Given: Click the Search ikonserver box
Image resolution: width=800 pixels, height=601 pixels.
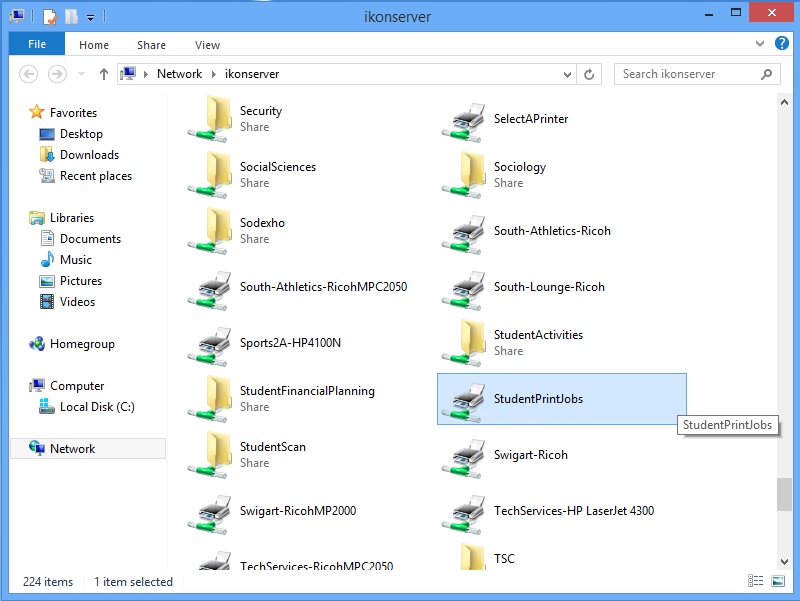Looking at the screenshot, I should click(x=688, y=74).
